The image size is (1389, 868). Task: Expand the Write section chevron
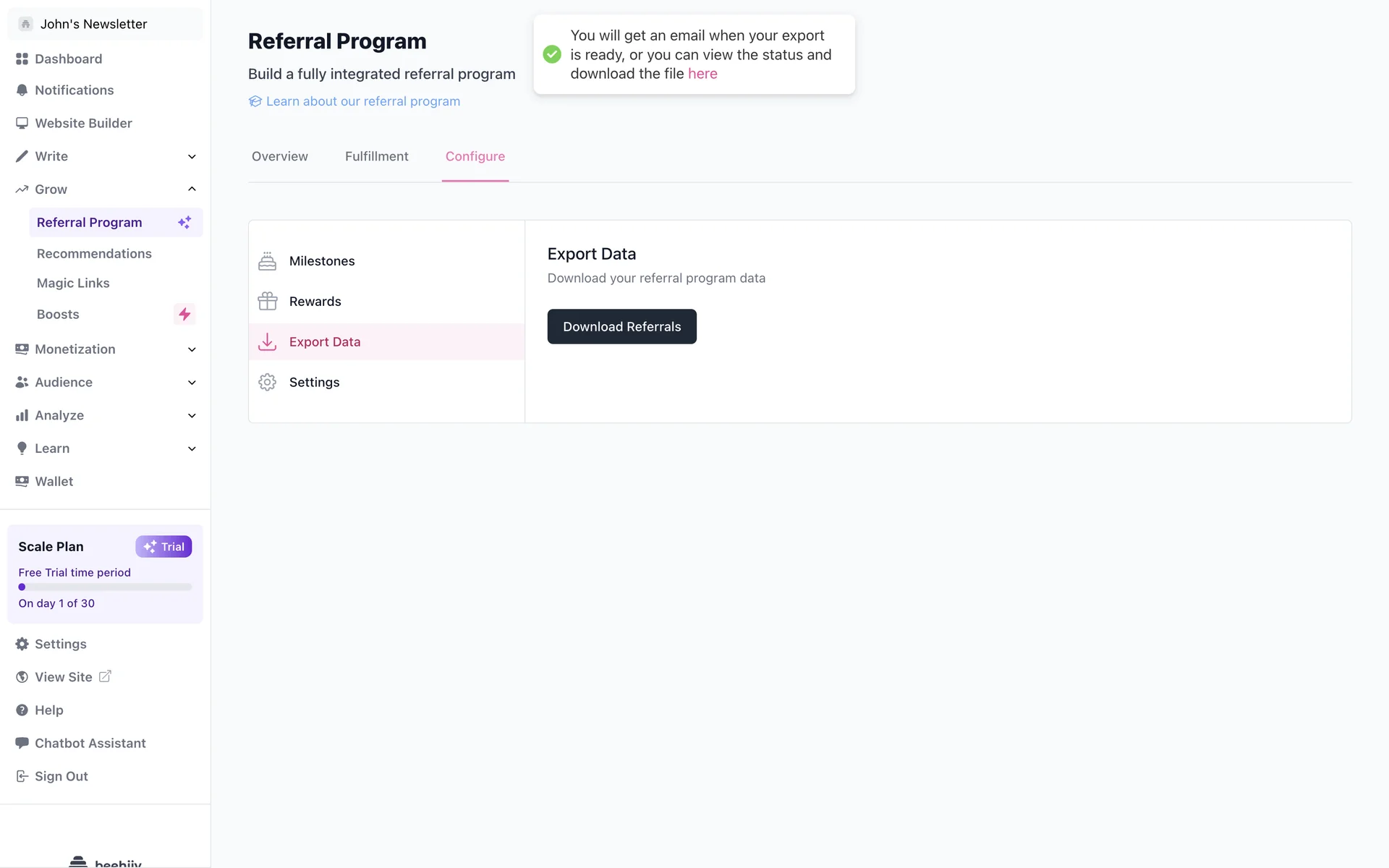click(x=192, y=156)
